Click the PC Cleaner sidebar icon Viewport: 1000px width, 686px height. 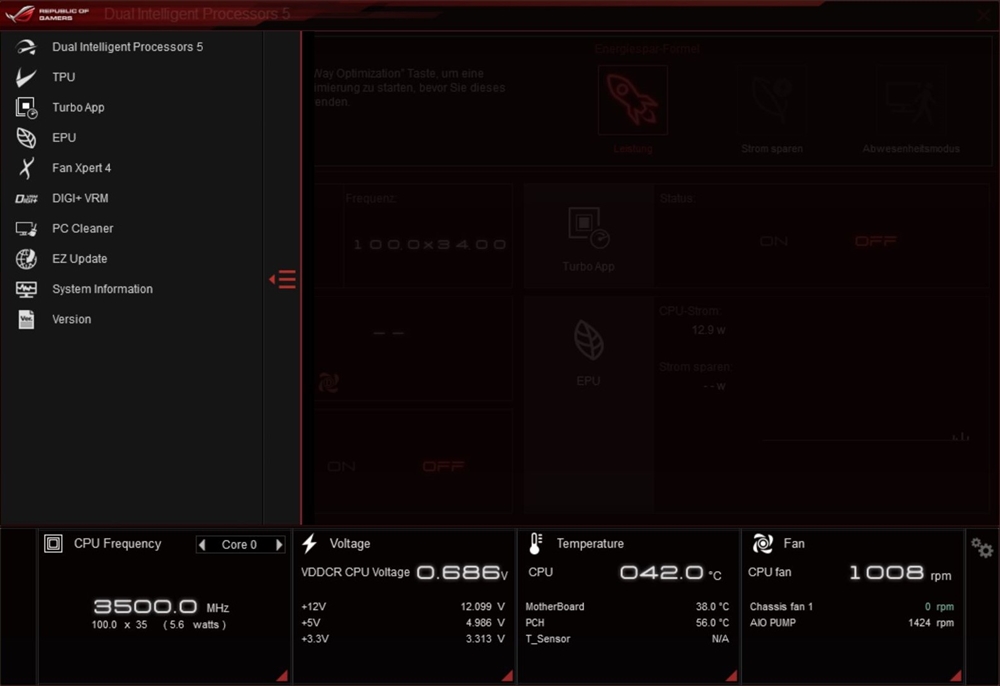click(x=26, y=228)
